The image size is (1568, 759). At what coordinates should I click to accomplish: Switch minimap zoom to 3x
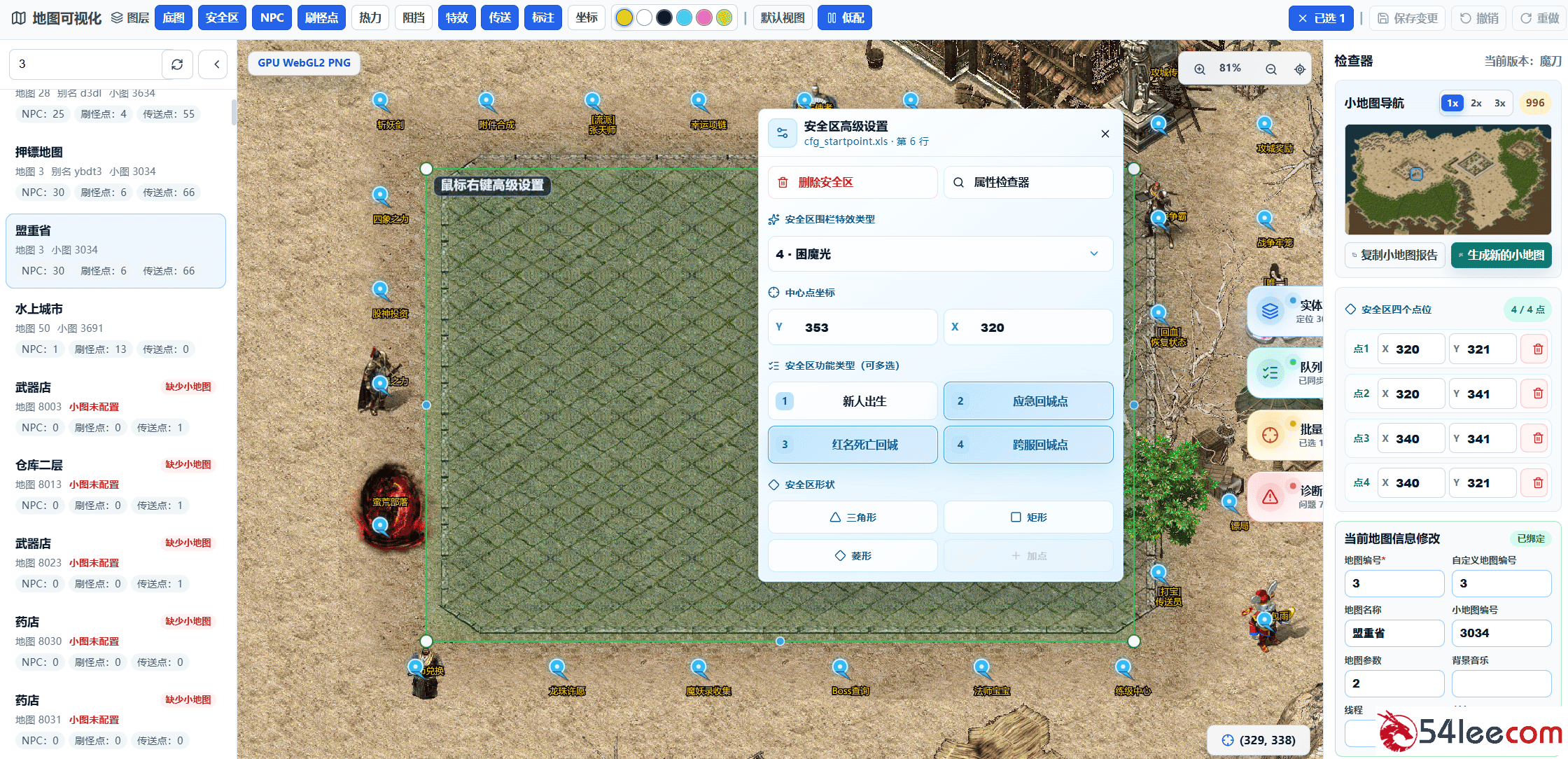tap(1500, 103)
